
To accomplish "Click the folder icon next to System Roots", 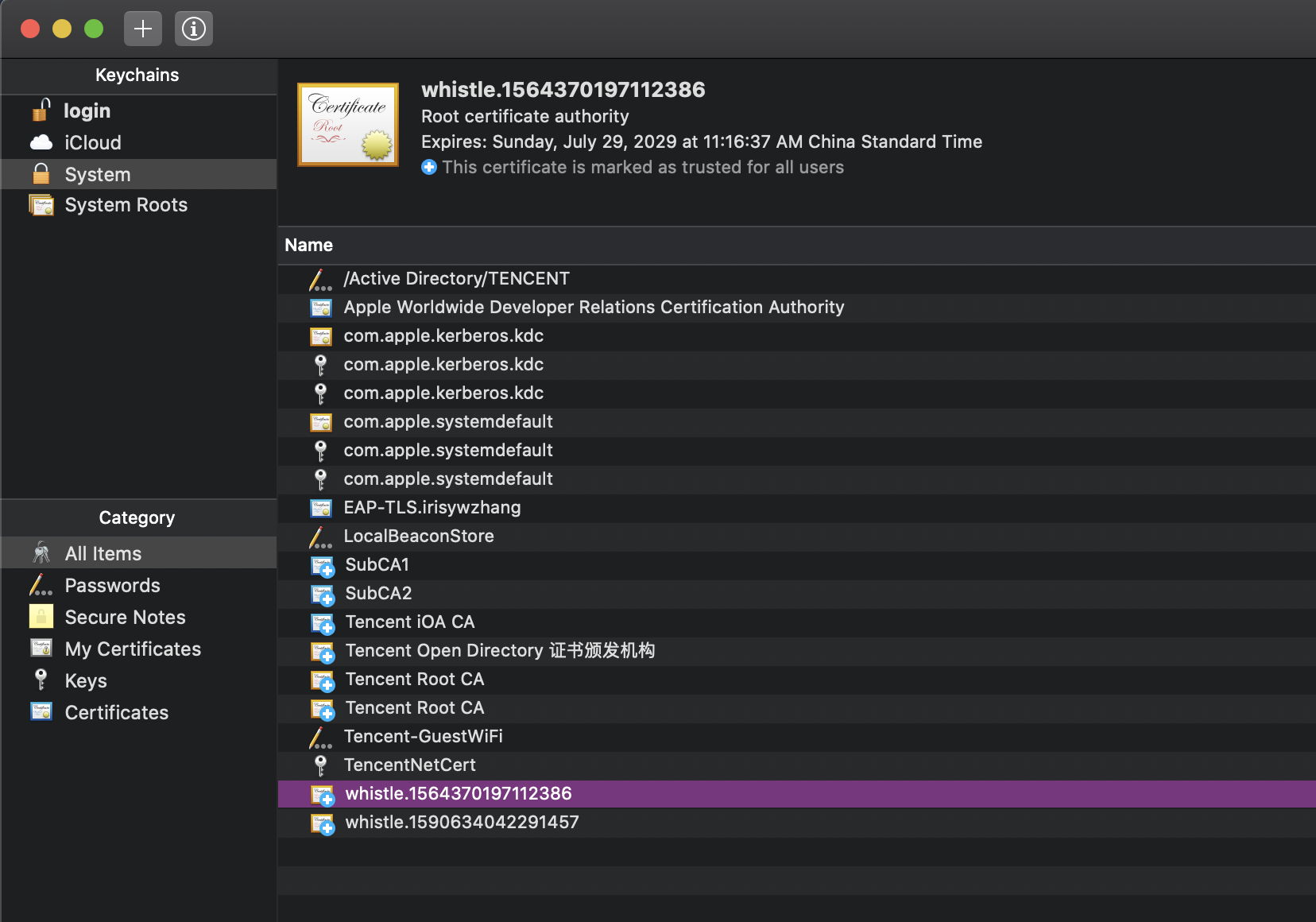I will coord(41,205).
